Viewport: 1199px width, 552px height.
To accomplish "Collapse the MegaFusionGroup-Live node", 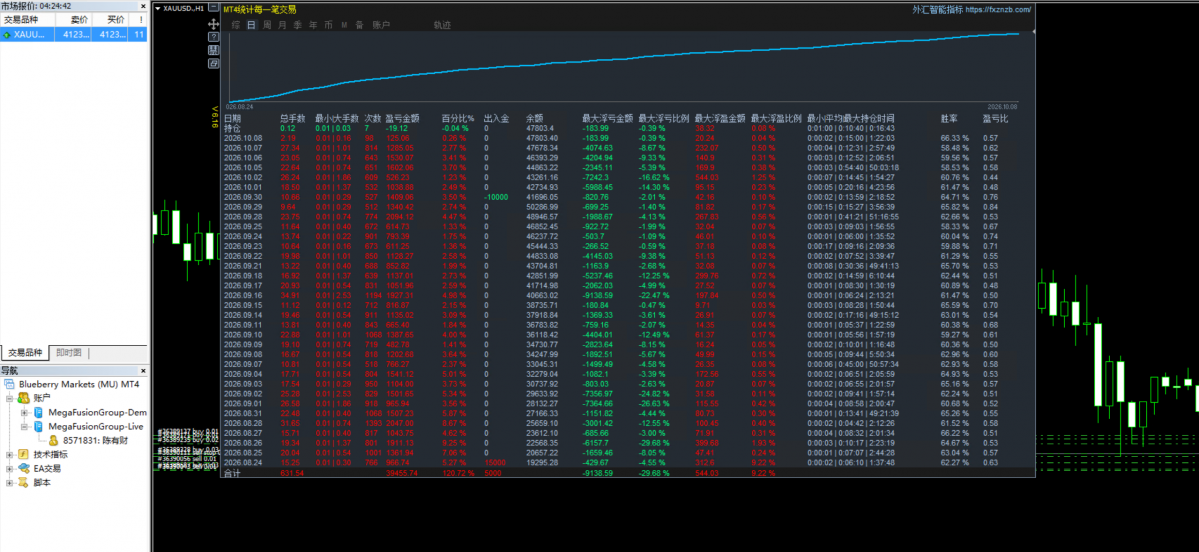I will pos(24,426).
